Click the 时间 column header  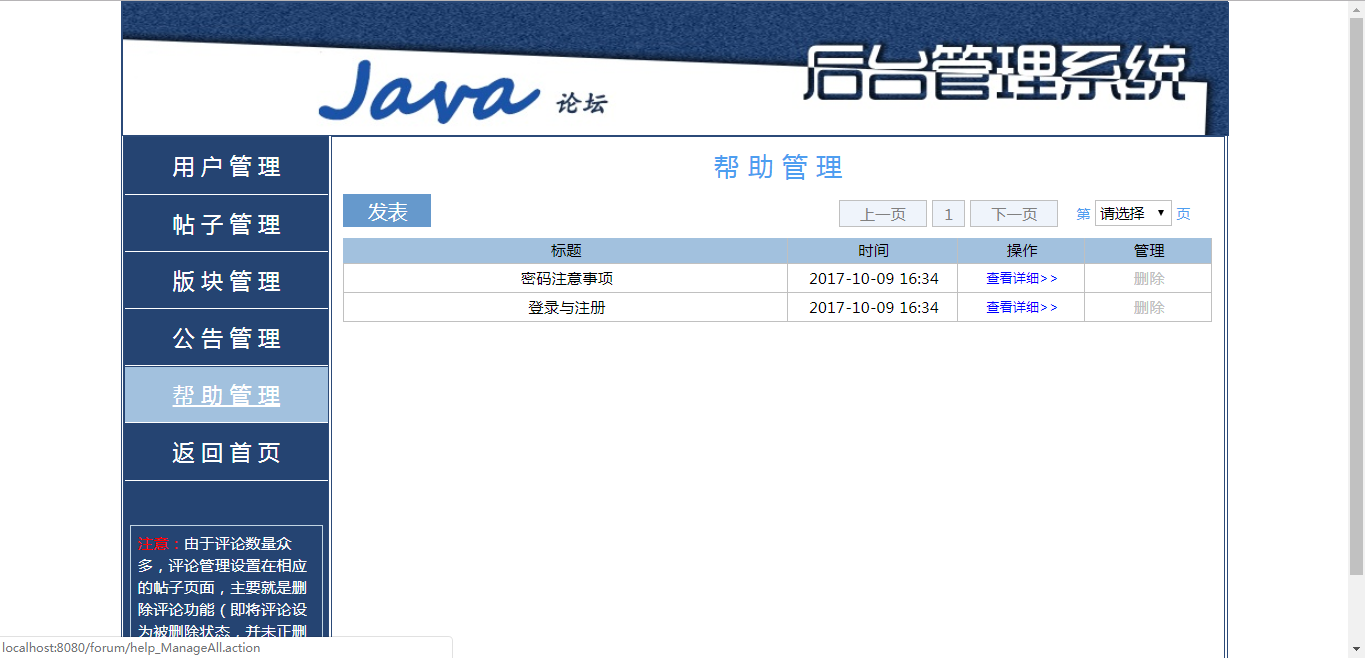tap(873, 251)
